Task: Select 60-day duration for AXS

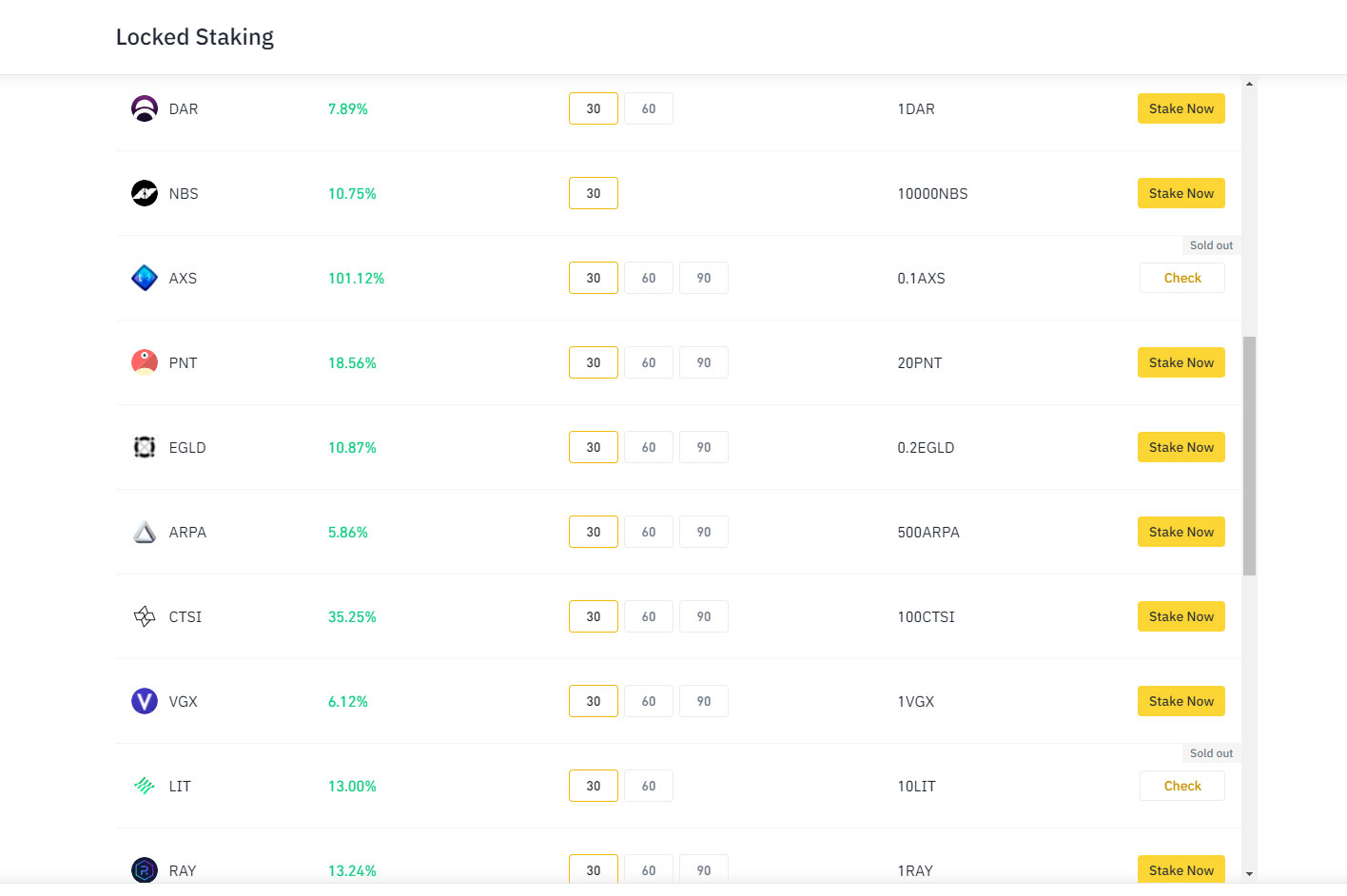Action: 649,278
